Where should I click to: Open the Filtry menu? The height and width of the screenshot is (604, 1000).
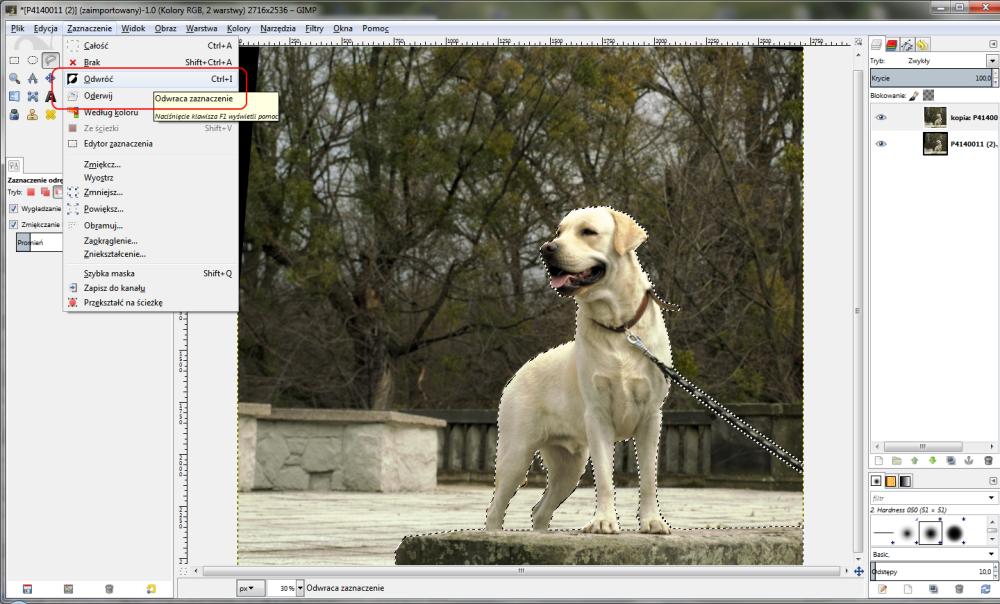314,28
